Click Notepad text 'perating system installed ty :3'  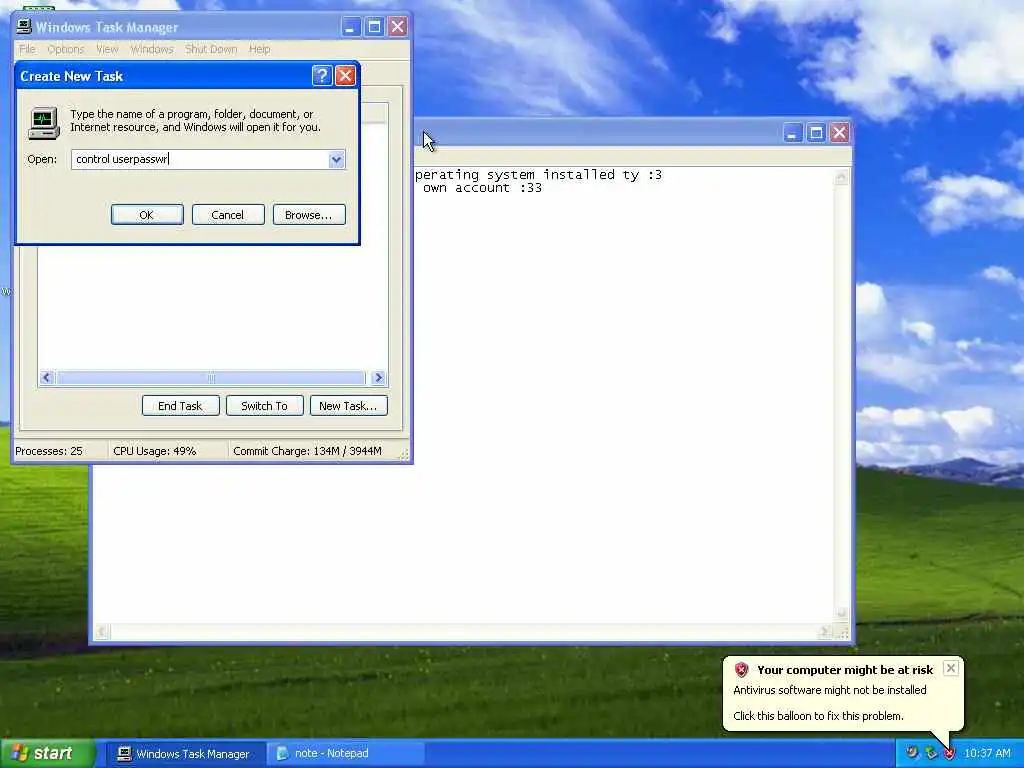(x=538, y=175)
